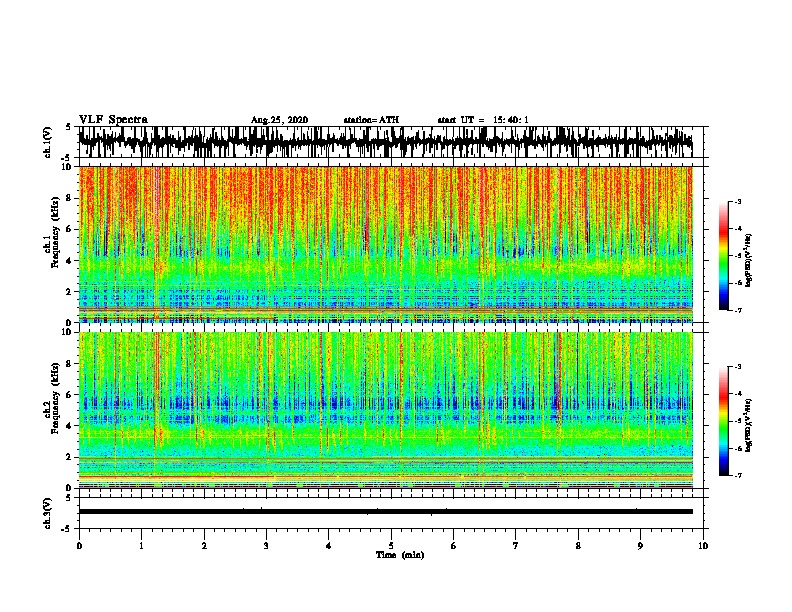
Task: Click the "-7" tick on ch.2 colorbar
Action: tap(738, 475)
